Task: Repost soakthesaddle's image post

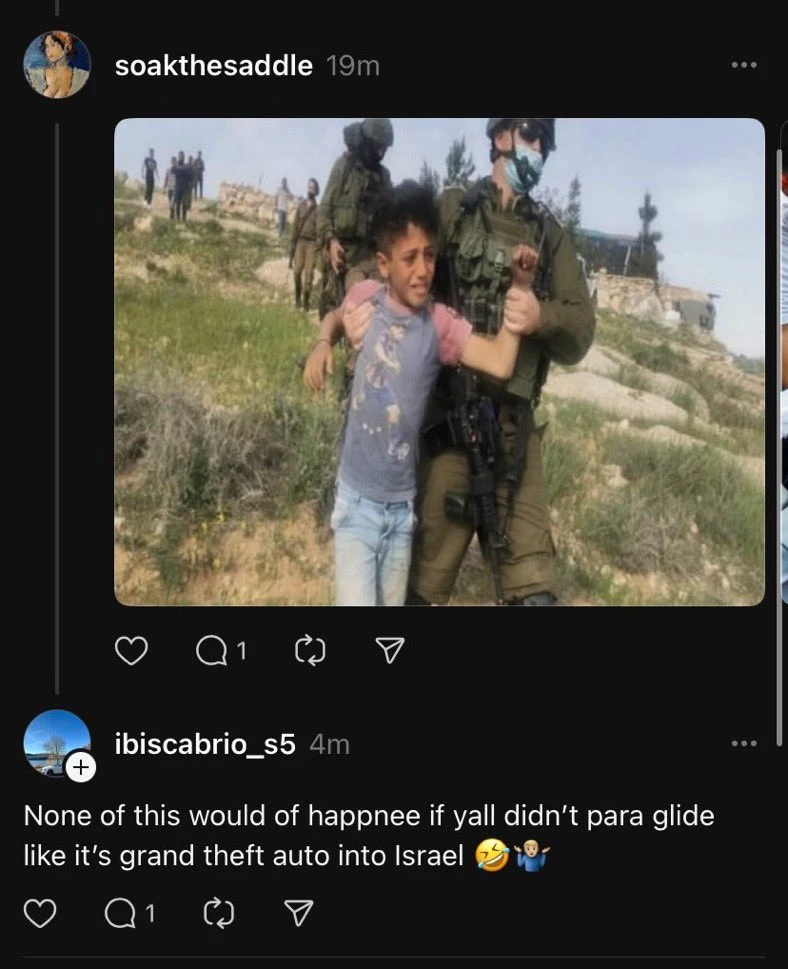Action: (310, 651)
